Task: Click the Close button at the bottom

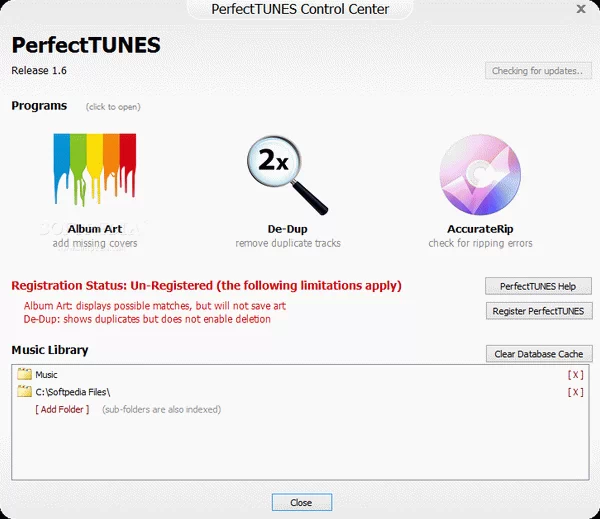Action: tap(302, 502)
